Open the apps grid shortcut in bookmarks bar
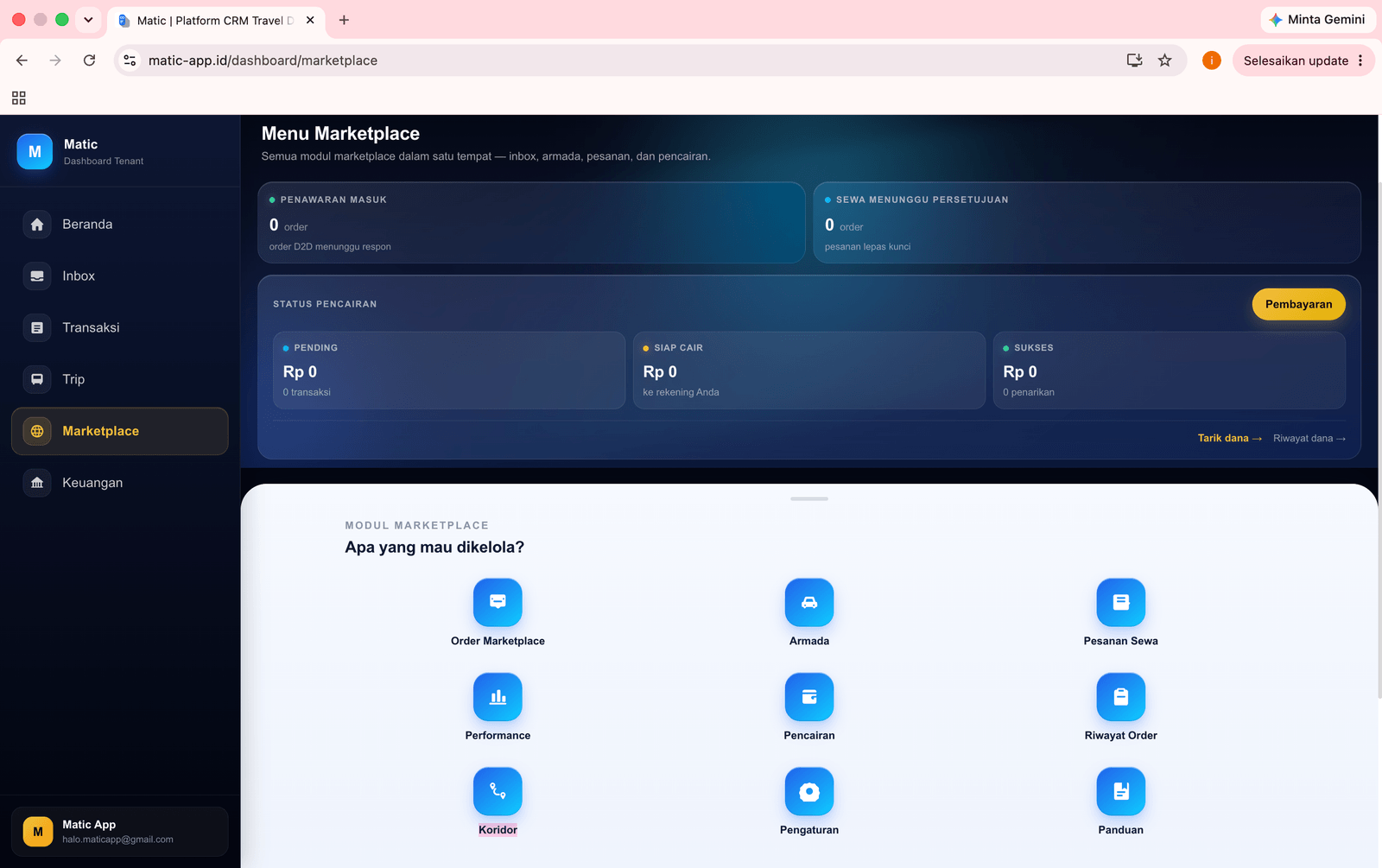Viewport: 1382px width, 868px height. point(19,98)
